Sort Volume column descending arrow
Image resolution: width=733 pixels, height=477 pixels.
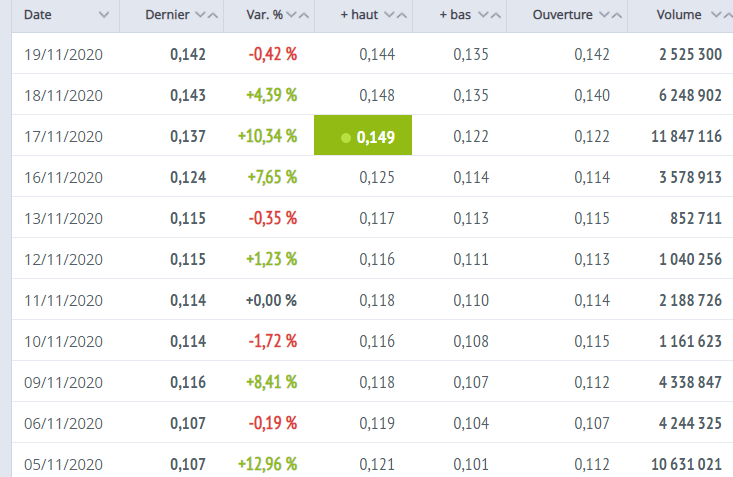click(x=716, y=15)
